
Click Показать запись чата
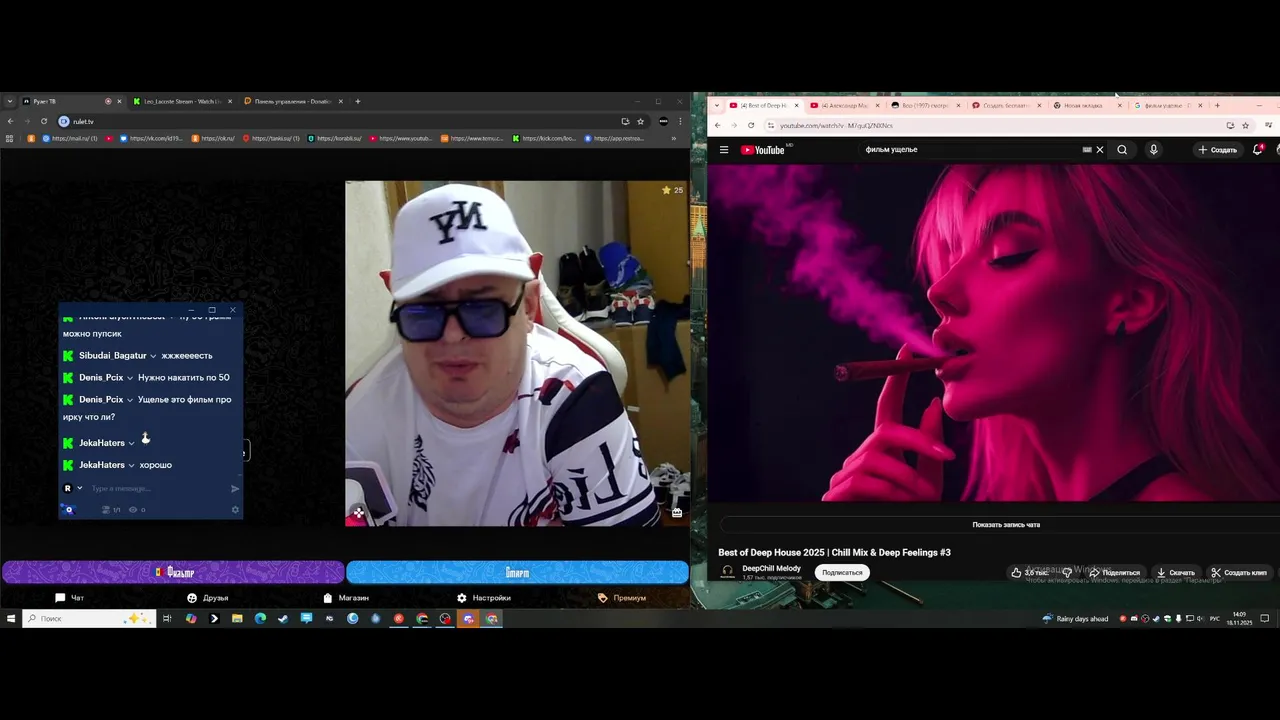pos(1006,525)
